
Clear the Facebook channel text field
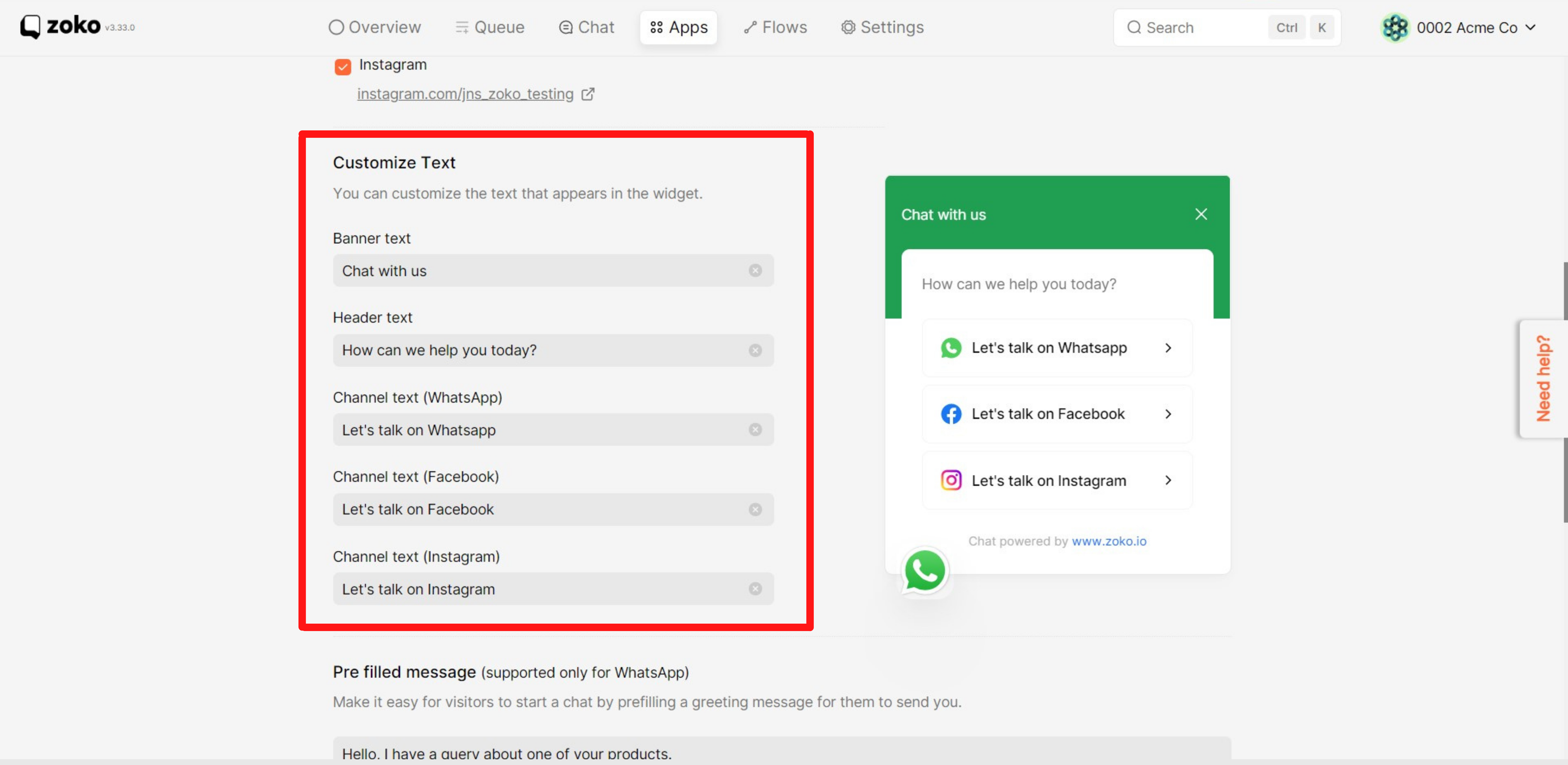[755, 510]
